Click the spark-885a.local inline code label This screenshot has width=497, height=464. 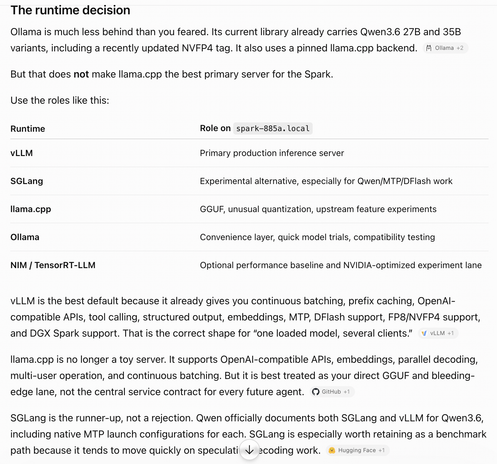point(273,128)
